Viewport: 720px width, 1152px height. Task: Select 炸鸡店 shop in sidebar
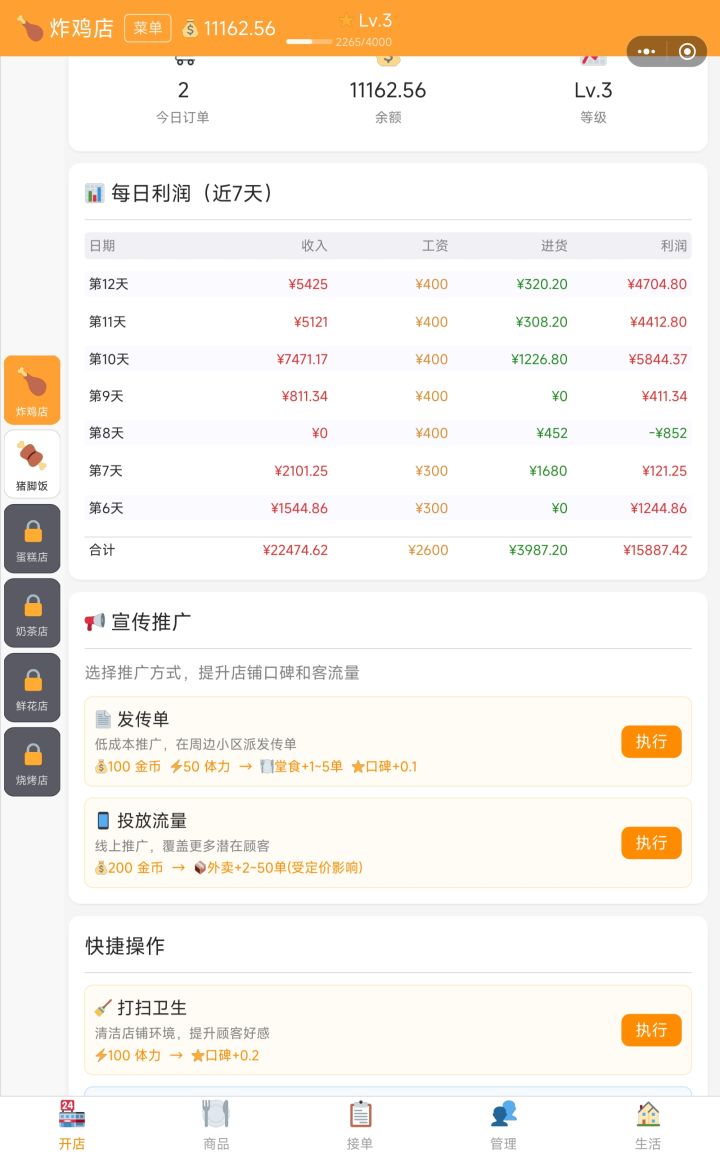32,390
